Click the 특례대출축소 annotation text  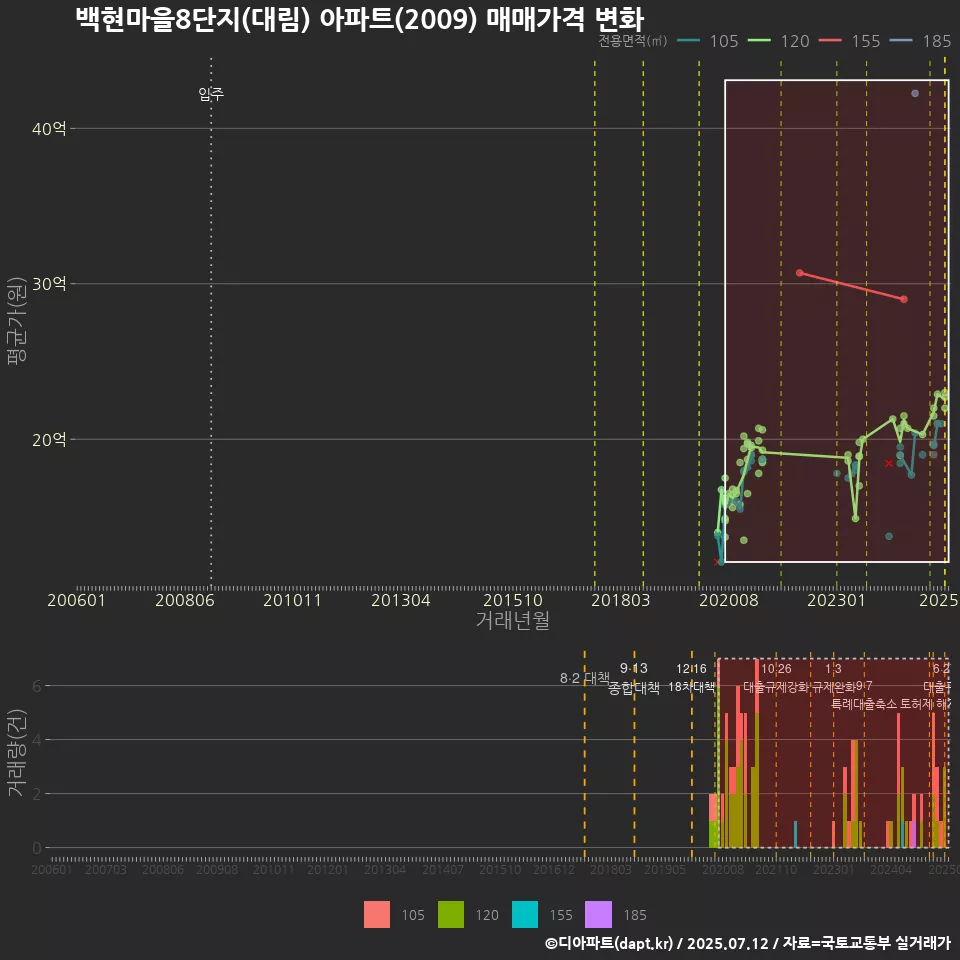[864, 704]
